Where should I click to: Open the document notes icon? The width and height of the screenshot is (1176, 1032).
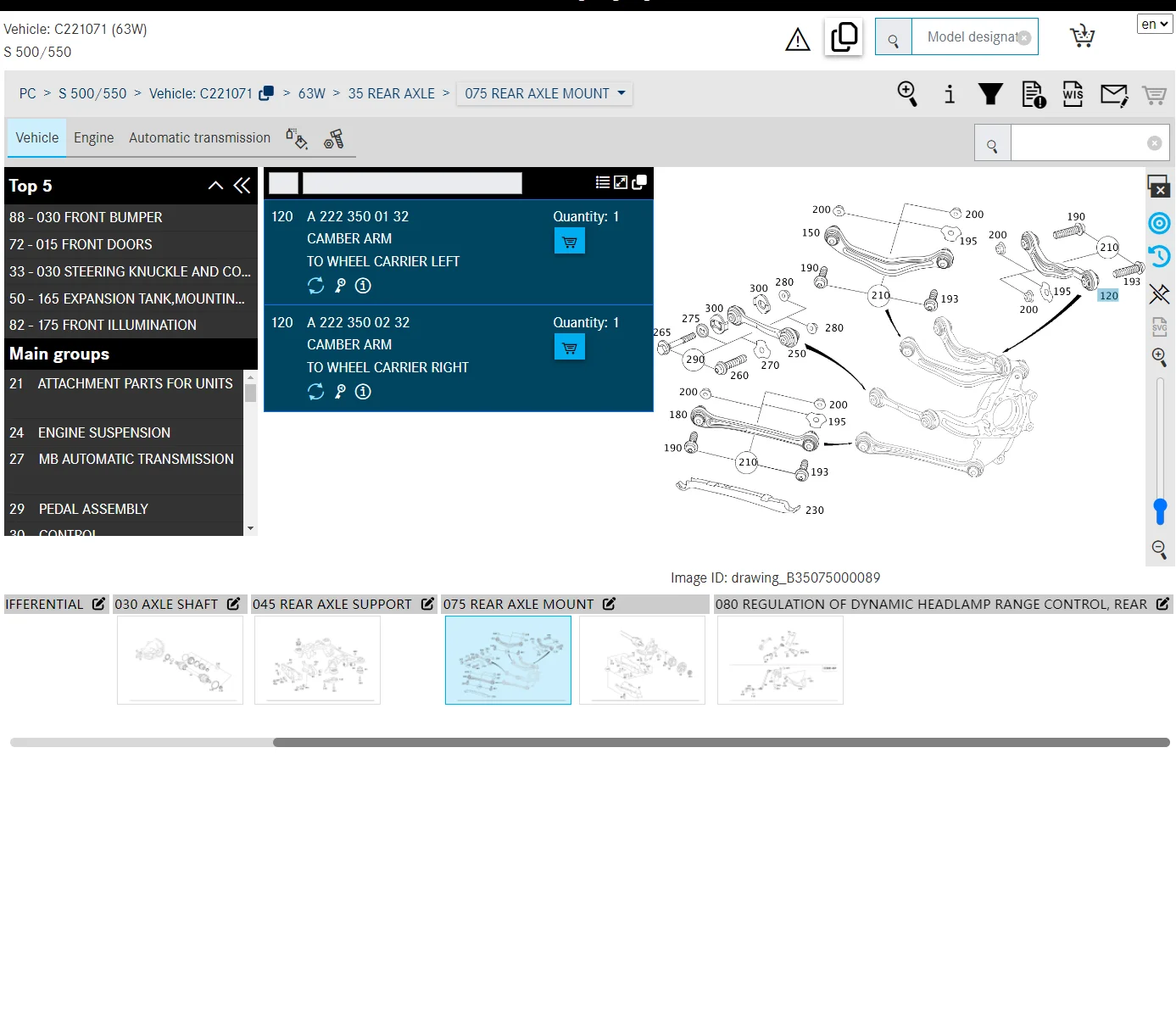pos(1034,94)
